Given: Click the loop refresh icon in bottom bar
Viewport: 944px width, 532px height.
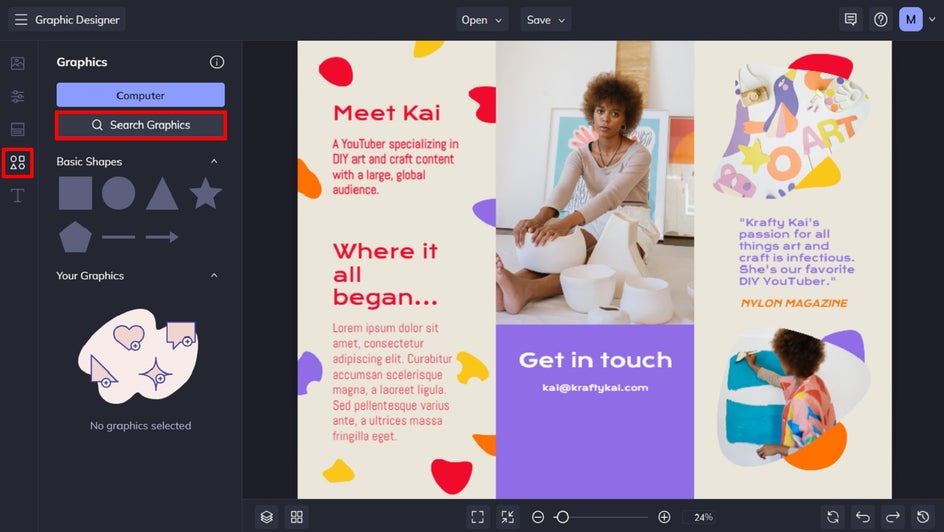Looking at the screenshot, I should coord(833,517).
